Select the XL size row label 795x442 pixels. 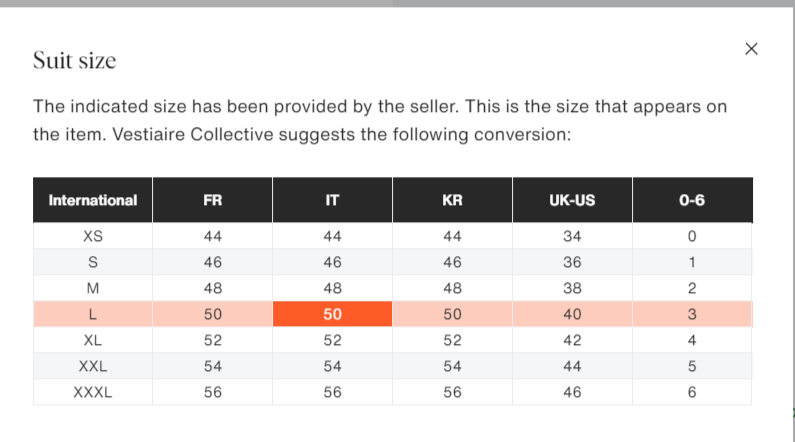93,340
